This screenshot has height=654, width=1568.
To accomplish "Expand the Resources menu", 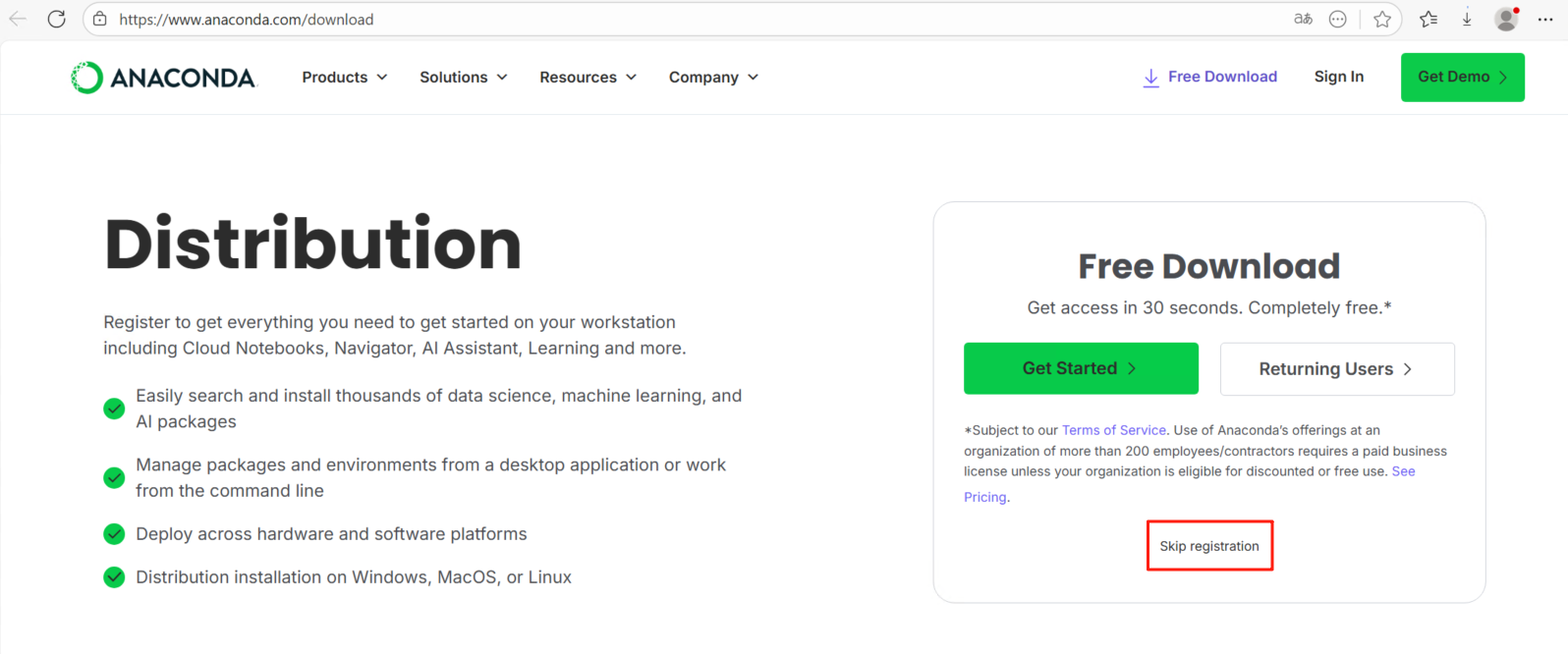I will click(x=588, y=77).
